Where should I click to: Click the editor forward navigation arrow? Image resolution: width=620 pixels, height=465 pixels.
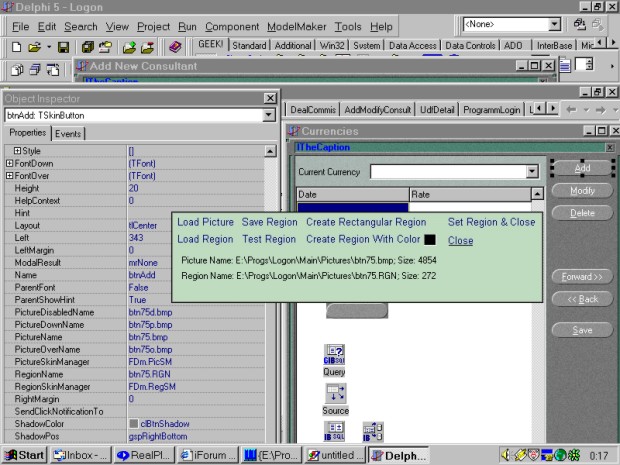[600, 110]
